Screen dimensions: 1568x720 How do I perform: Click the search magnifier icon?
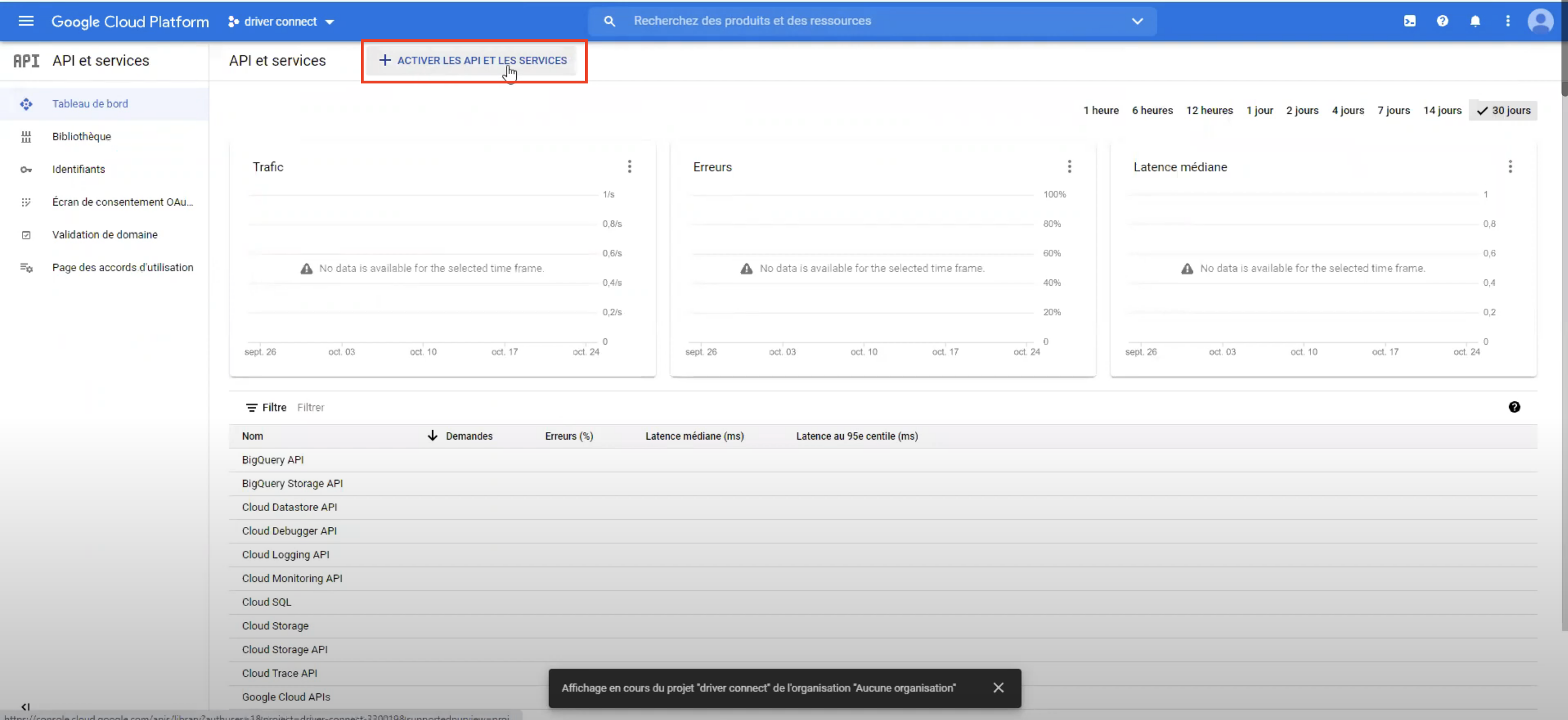pyautogui.click(x=610, y=21)
